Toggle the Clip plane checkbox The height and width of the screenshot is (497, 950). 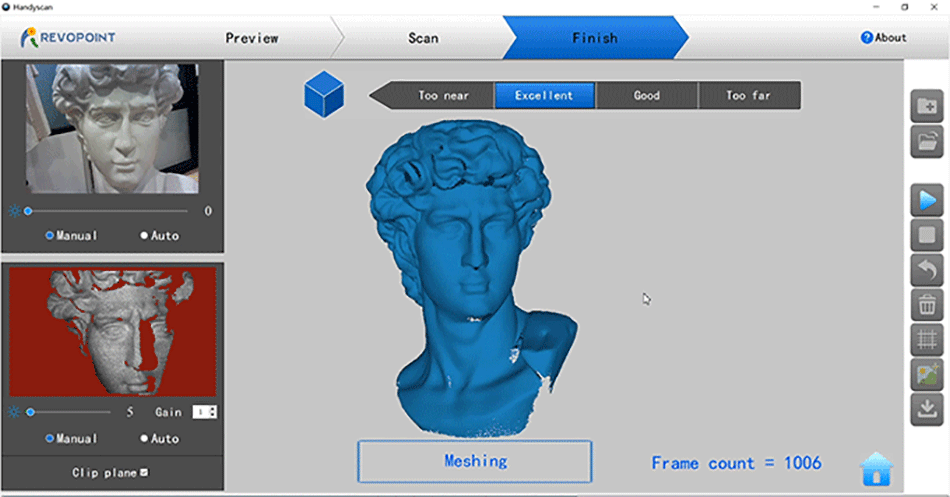[x=144, y=472]
